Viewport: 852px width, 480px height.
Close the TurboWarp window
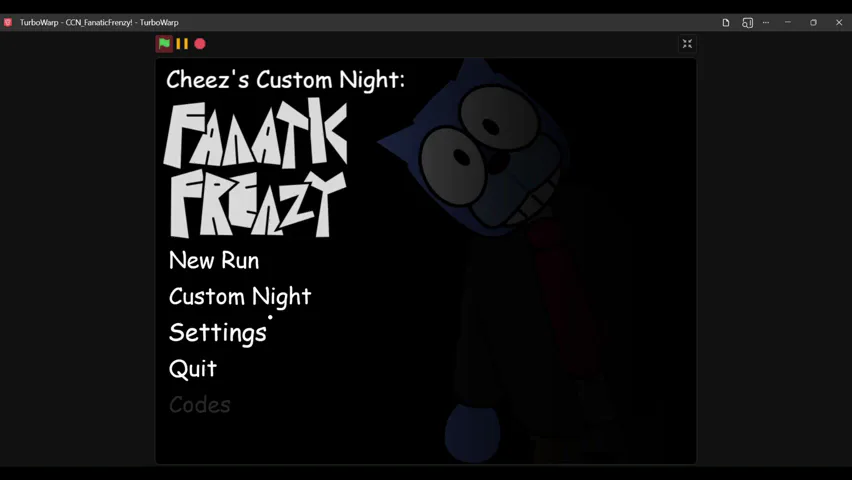coord(839,22)
